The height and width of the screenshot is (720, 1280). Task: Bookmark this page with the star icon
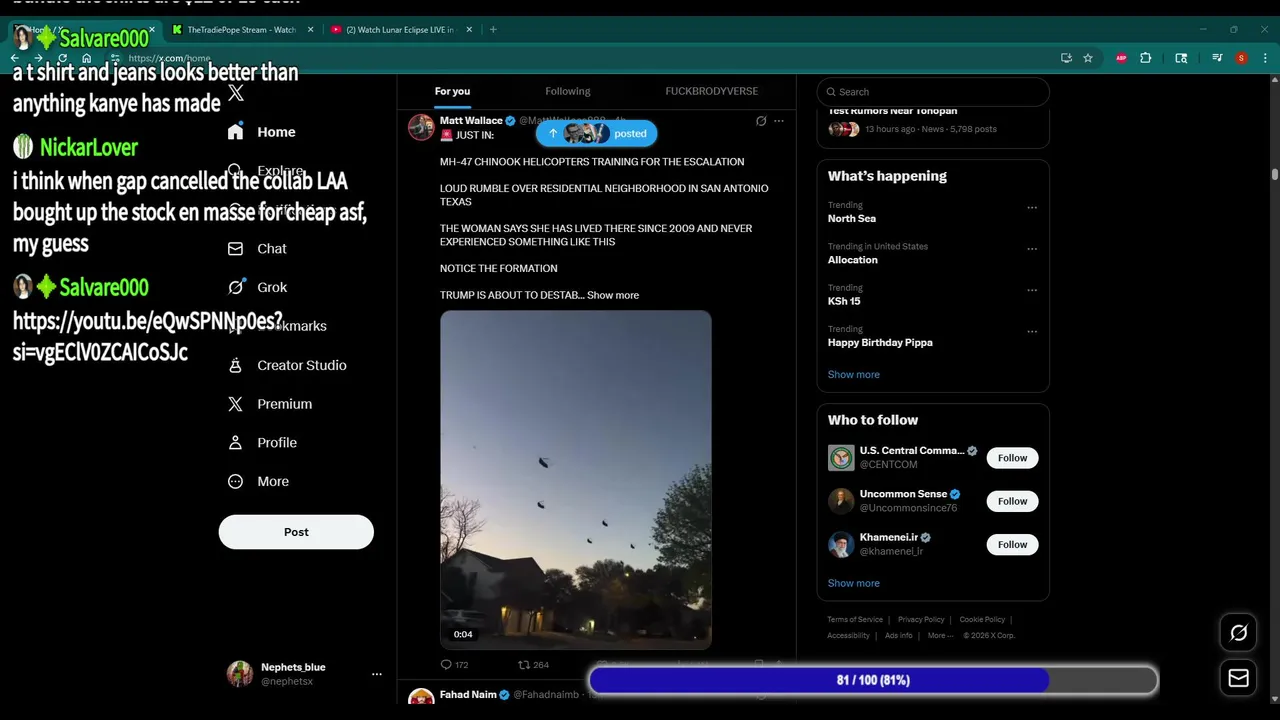tap(1088, 58)
